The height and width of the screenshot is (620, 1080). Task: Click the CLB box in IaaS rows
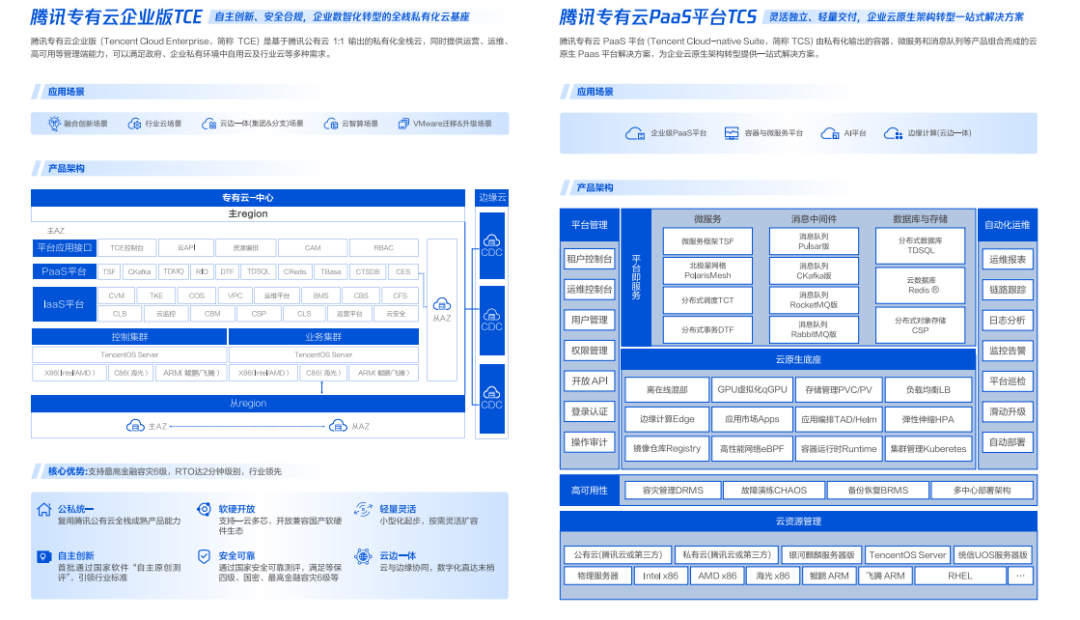pos(120,313)
